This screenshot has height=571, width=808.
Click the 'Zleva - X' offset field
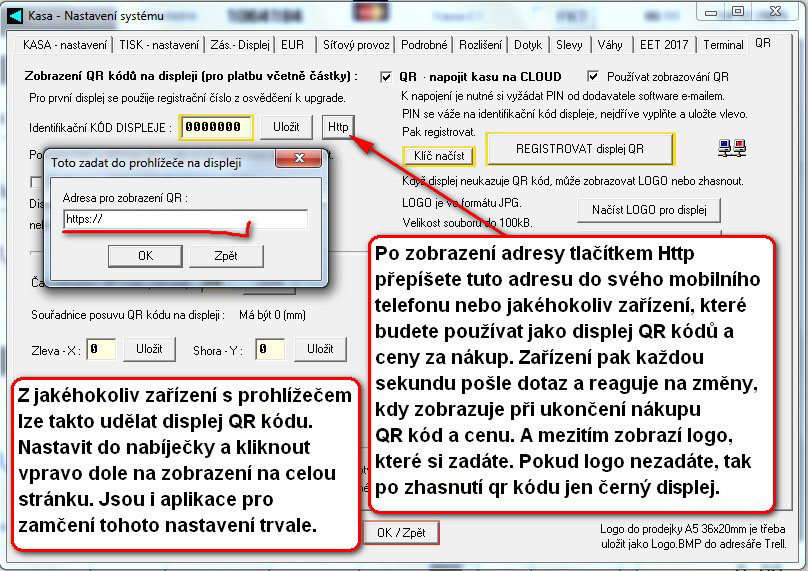pyautogui.click(x=99, y=350)
